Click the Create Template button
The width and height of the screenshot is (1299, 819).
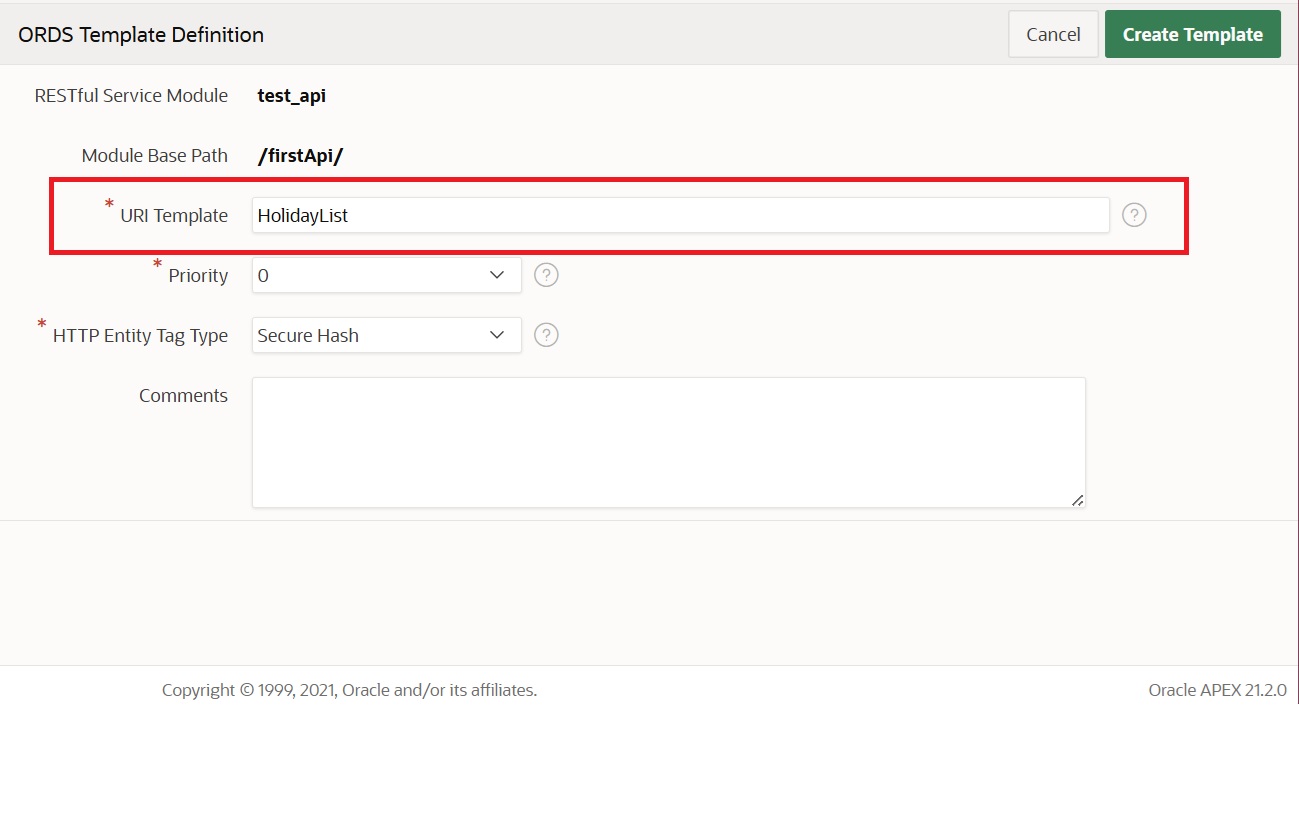point(1192,34)
